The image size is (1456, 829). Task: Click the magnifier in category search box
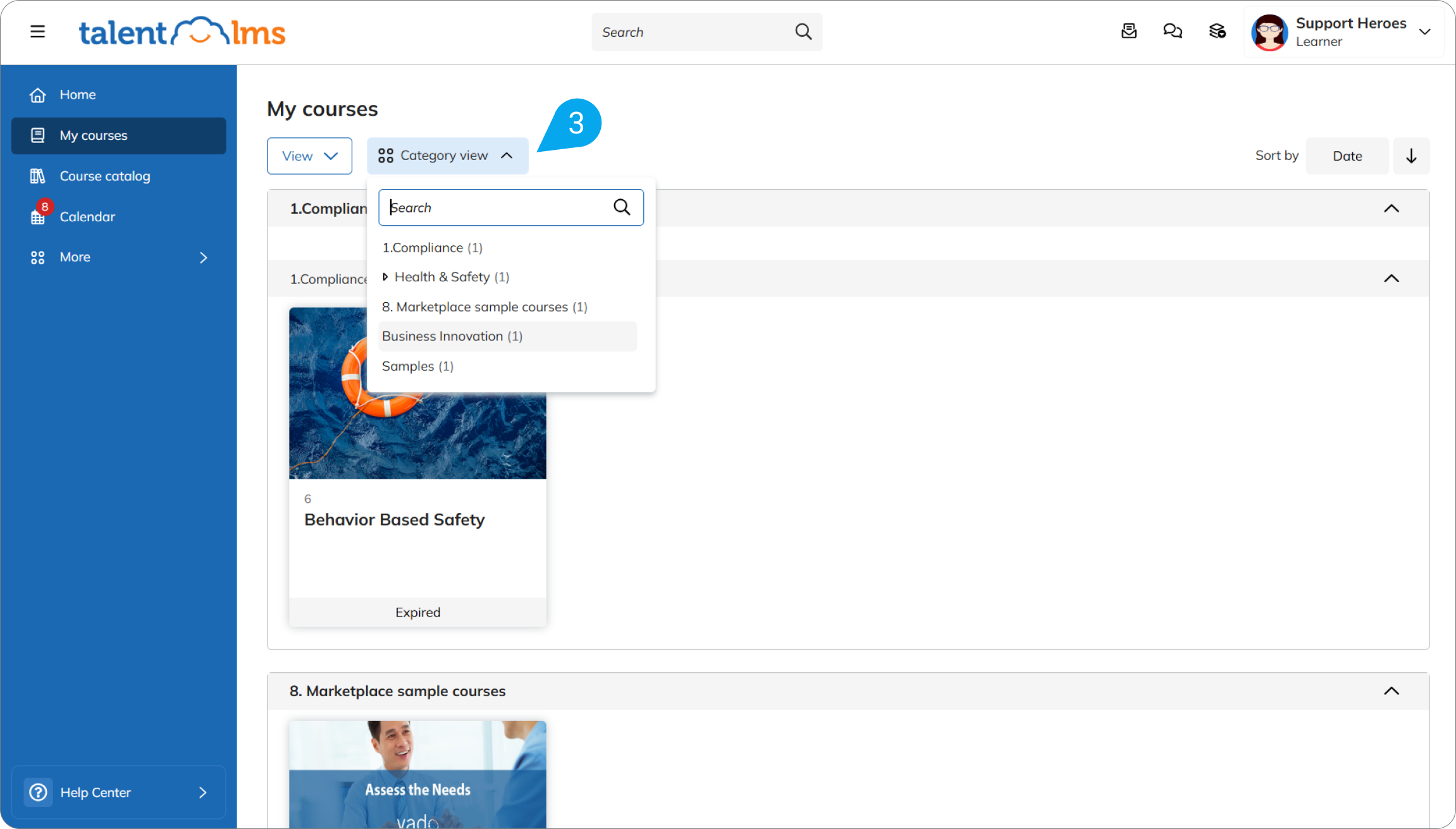(x=622, y=207)
